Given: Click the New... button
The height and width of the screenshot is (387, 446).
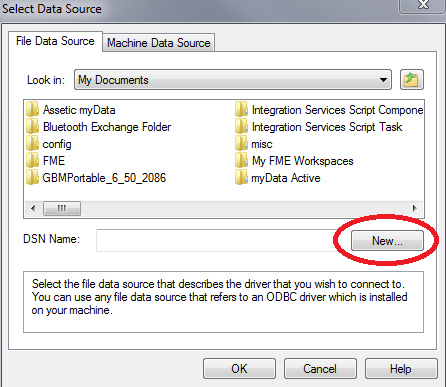Looking at the screenshot, I should (x=387, y=240).
